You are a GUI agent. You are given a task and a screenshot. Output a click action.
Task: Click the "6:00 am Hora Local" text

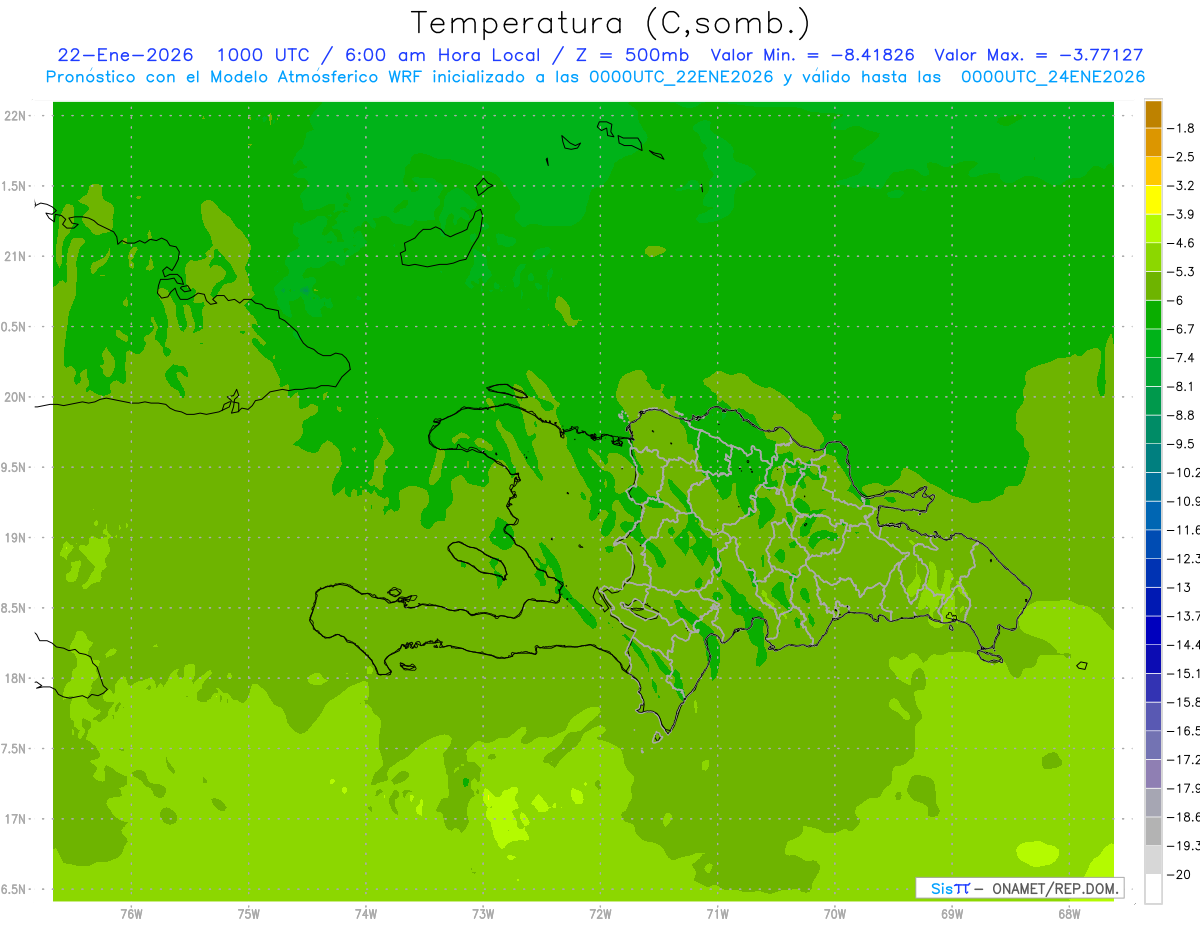tap(442, 55)
